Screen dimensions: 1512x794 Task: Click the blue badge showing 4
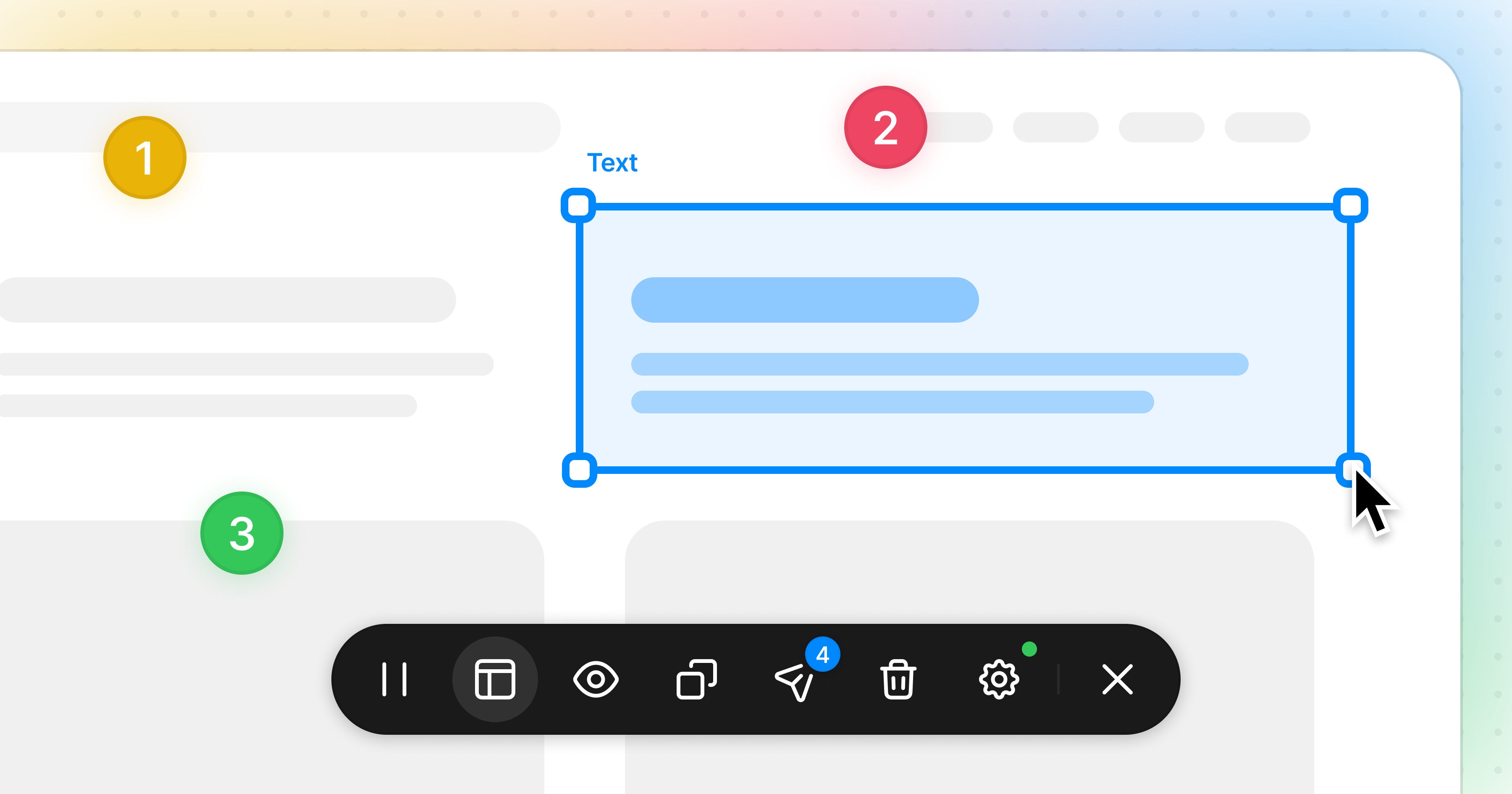pos(822,654)
